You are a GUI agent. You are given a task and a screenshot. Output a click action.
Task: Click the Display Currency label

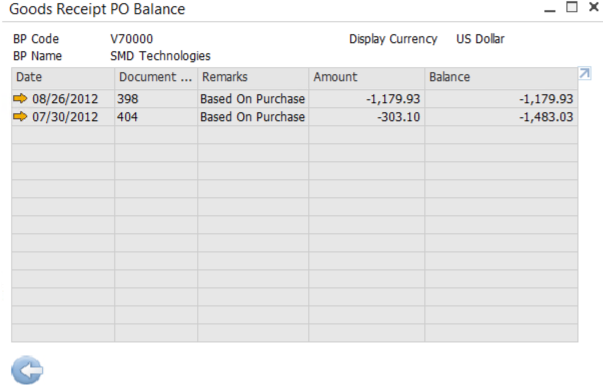point(393,39)
